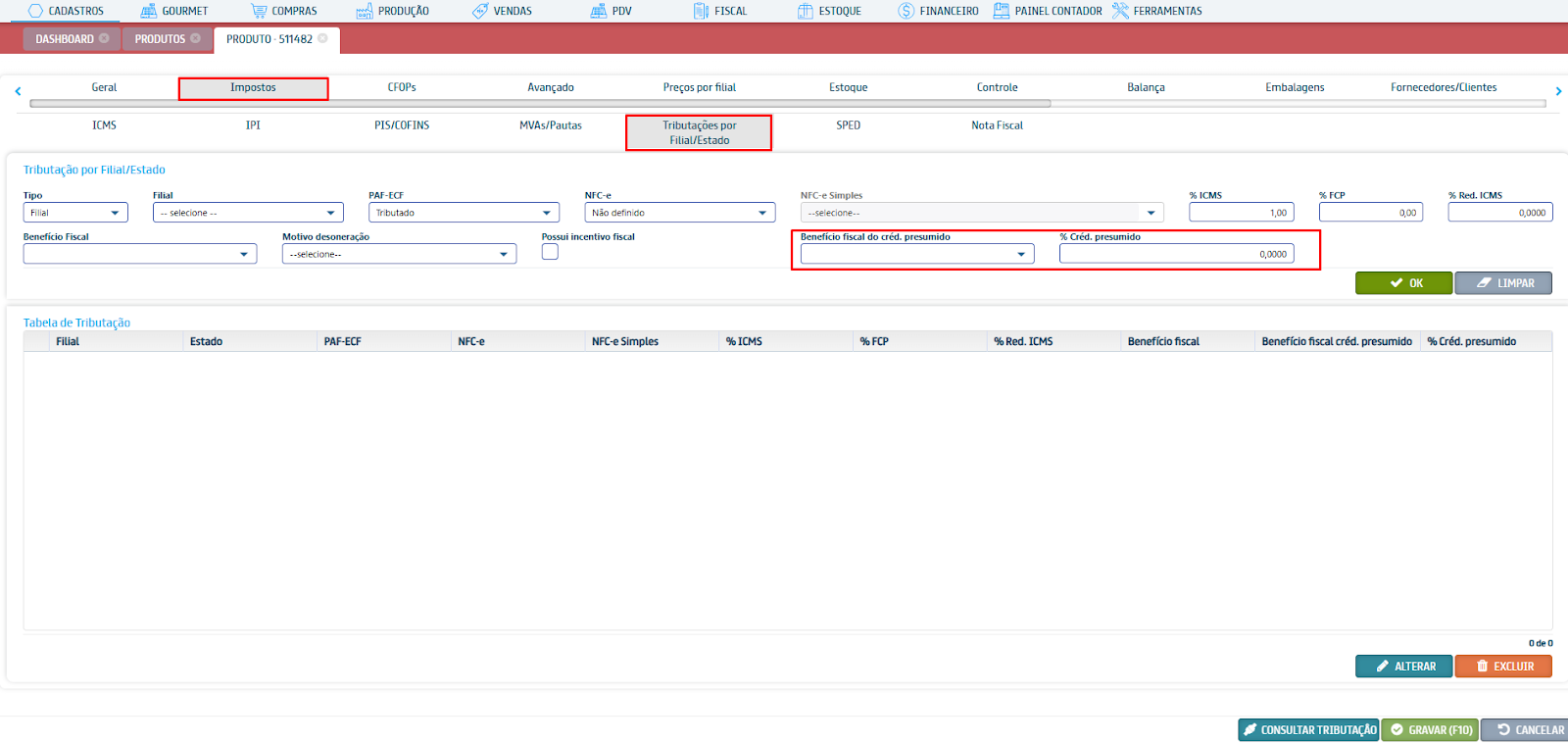Open the NFC-e dropdown
This screenshot has height=744, width=1568.
coord(680,213)
